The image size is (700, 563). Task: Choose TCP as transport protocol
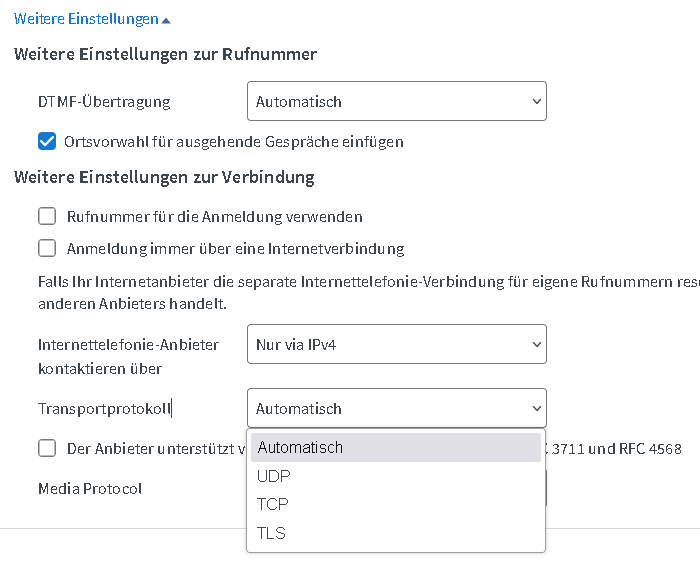273,504
